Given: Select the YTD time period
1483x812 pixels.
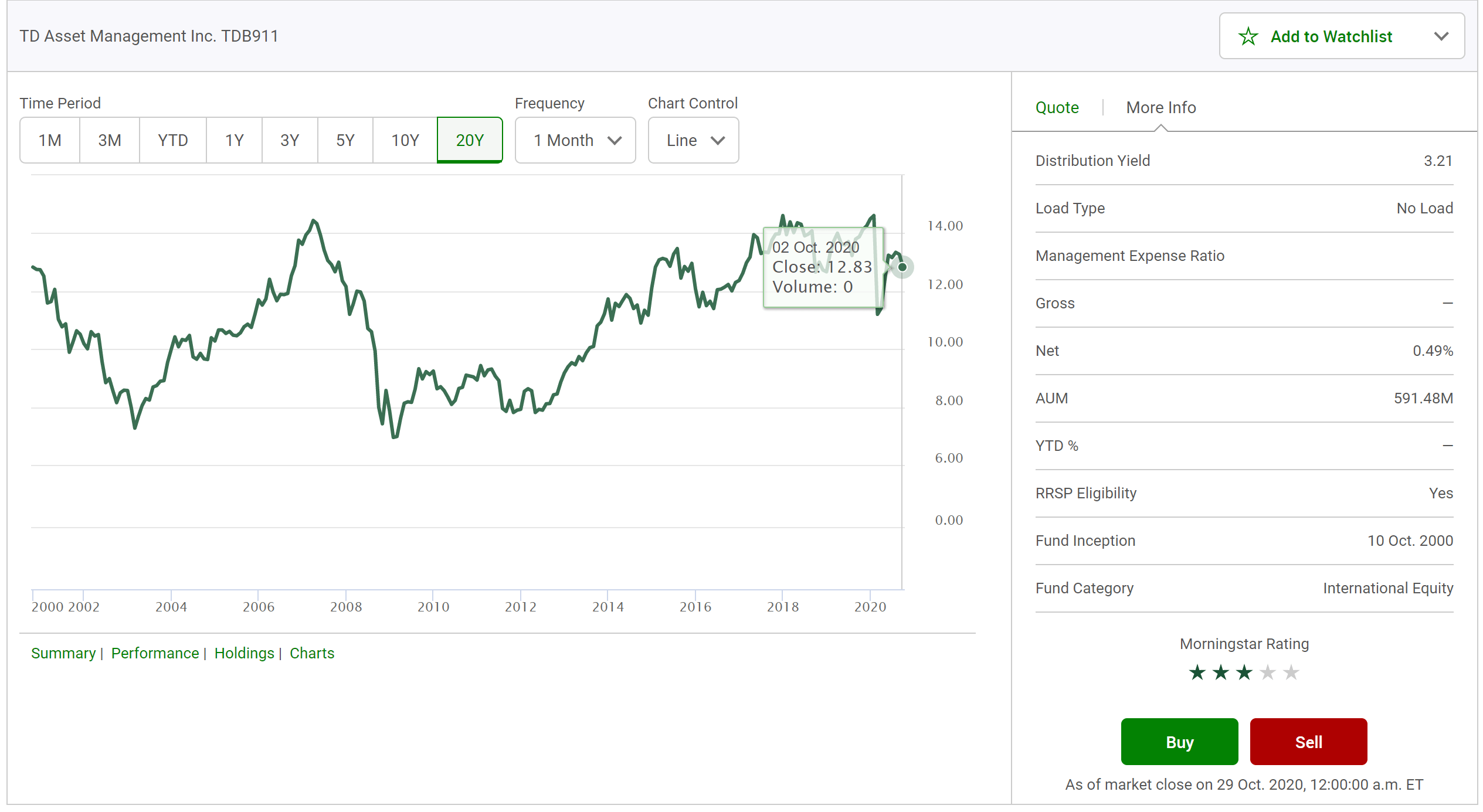Looking at the screenshot, I should (172, 140).
